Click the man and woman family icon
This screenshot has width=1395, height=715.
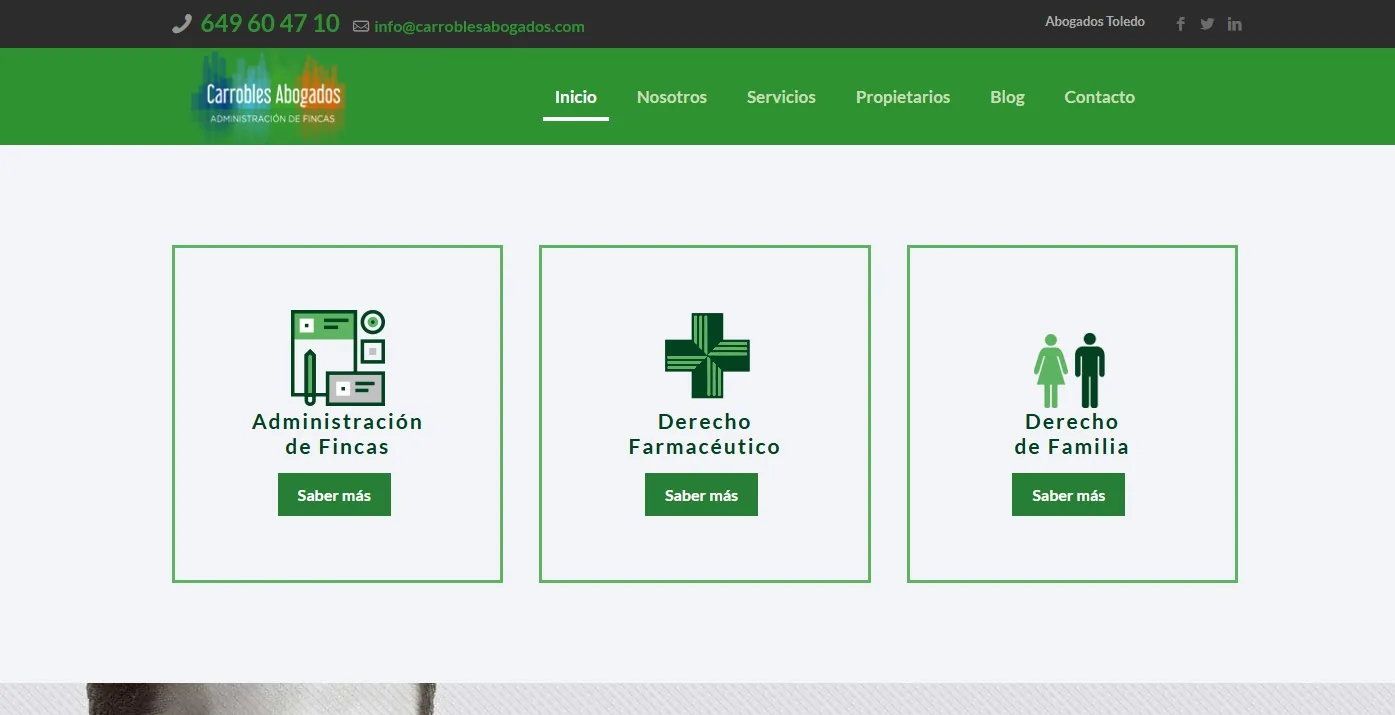tap(1069, 370)
